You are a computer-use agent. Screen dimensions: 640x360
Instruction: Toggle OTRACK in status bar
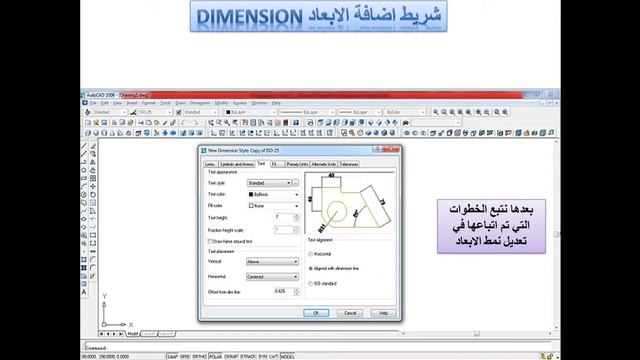click(x=248, y=356)
